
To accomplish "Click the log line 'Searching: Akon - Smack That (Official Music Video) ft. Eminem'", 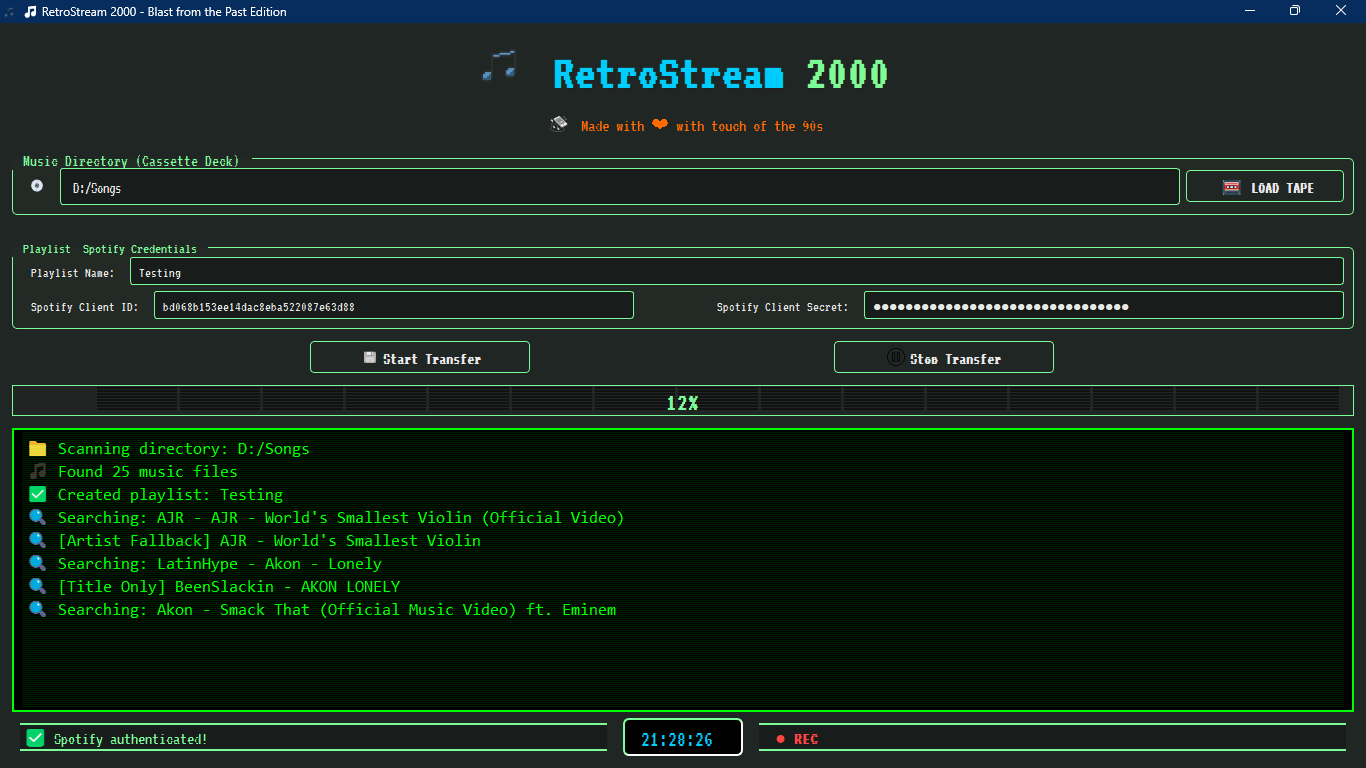I will tap(337, 609).
